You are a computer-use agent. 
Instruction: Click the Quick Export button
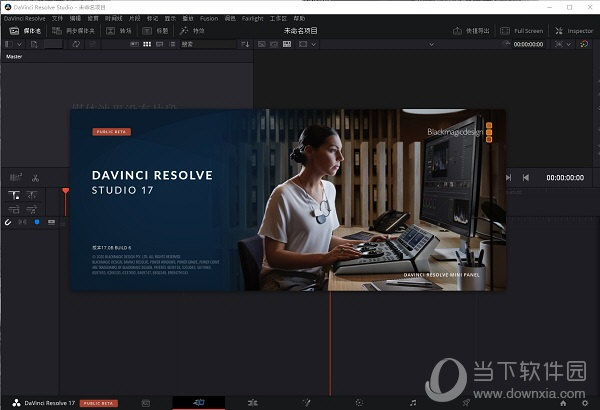point(471,31)
